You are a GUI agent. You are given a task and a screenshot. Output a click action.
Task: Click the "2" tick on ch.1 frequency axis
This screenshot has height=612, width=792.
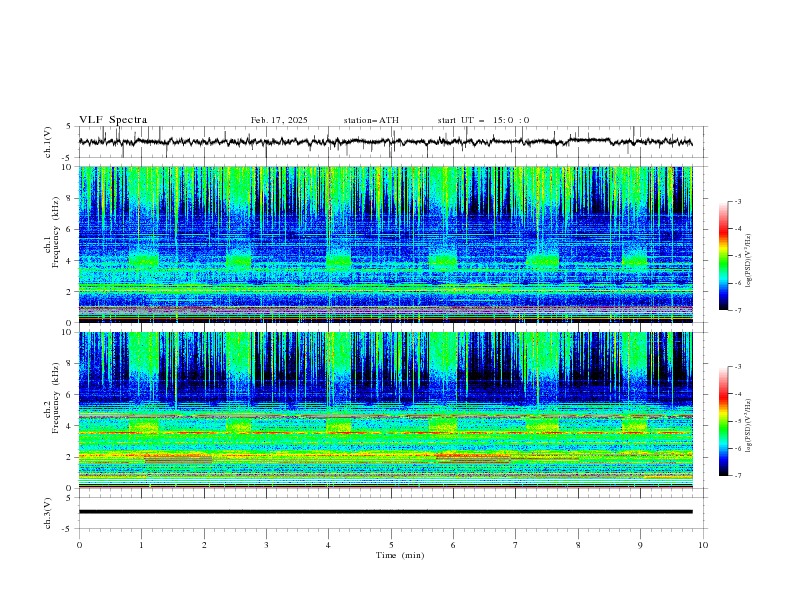pos(70,291)
